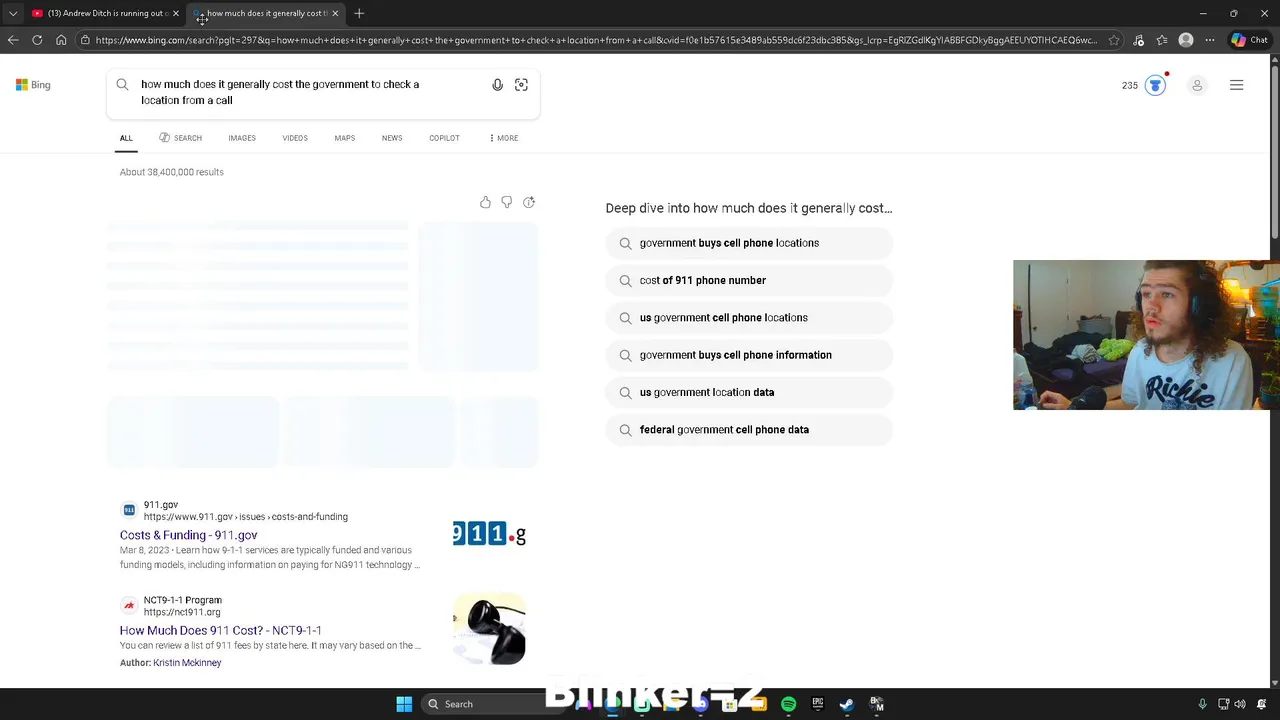Open the browser Settings and more menu

1210,40
